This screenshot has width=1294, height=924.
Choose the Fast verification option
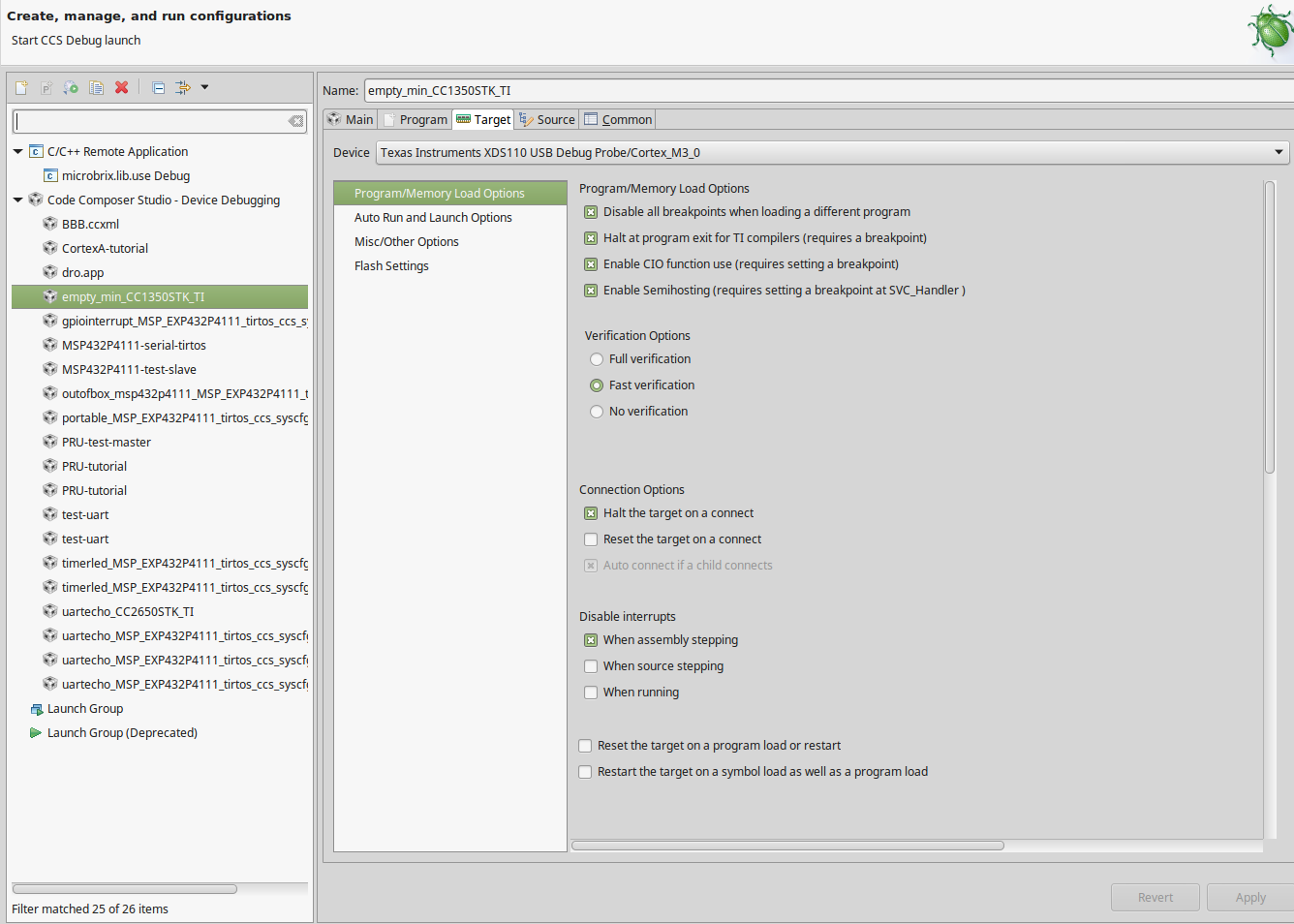tap(597, 385)
